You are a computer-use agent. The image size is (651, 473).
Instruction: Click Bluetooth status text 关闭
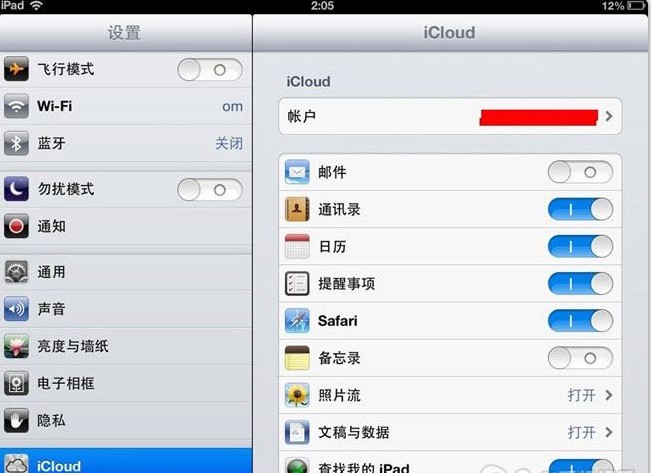[x=229, y=143]
